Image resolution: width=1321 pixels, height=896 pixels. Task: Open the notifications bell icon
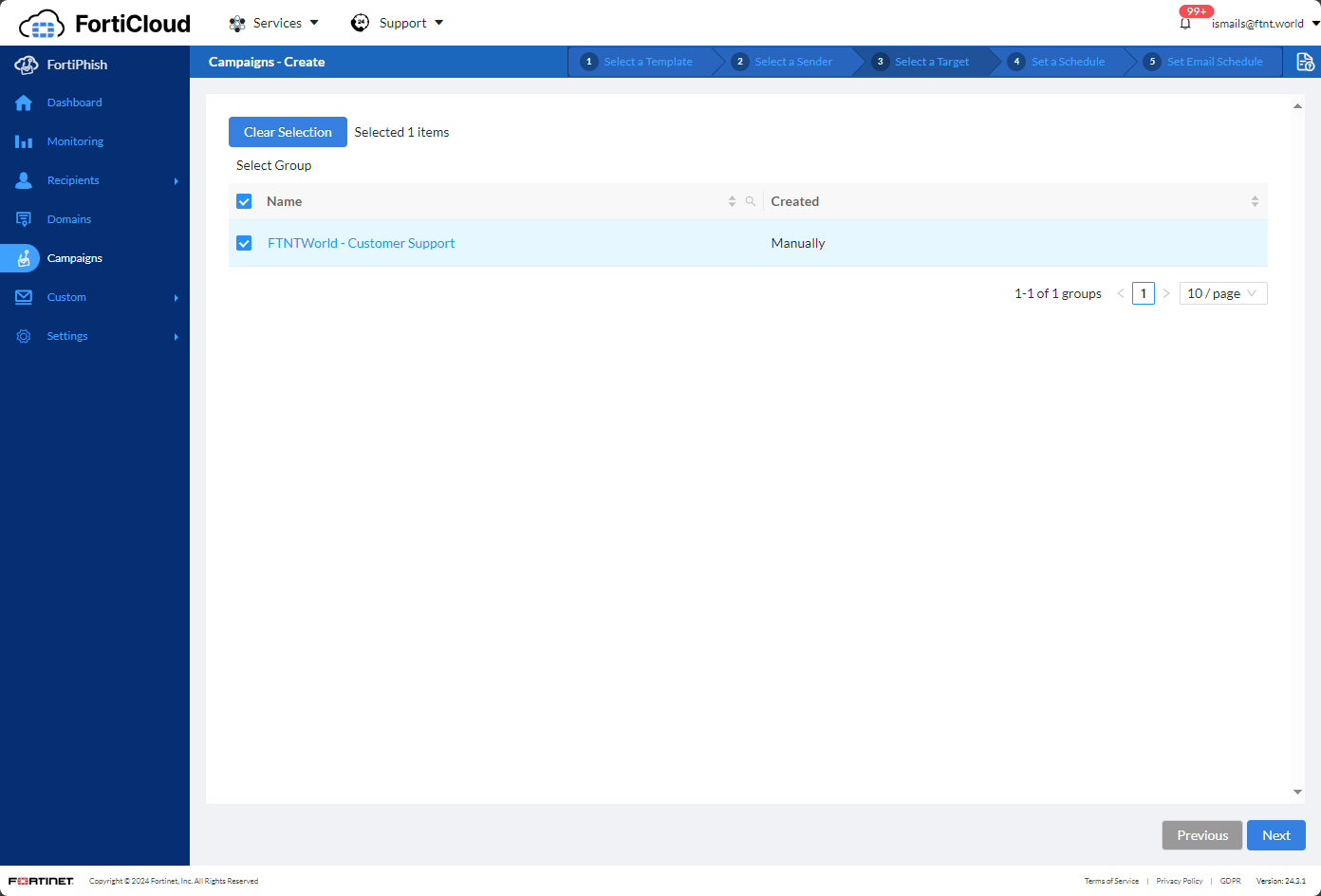tap(1185, 24)
